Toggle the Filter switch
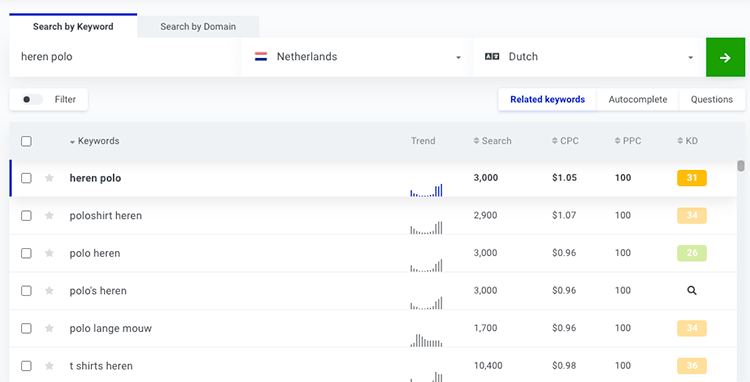 33,99
